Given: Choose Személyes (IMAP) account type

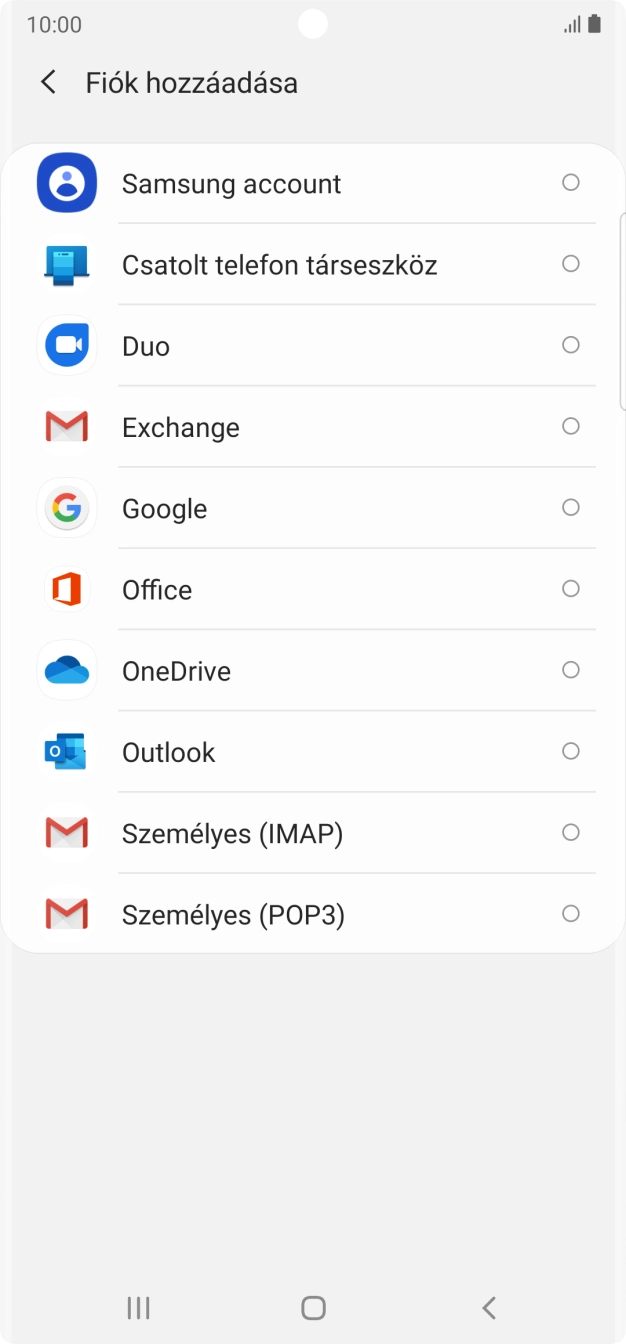Looking at the screenshot, I should (x=232, y=832).
